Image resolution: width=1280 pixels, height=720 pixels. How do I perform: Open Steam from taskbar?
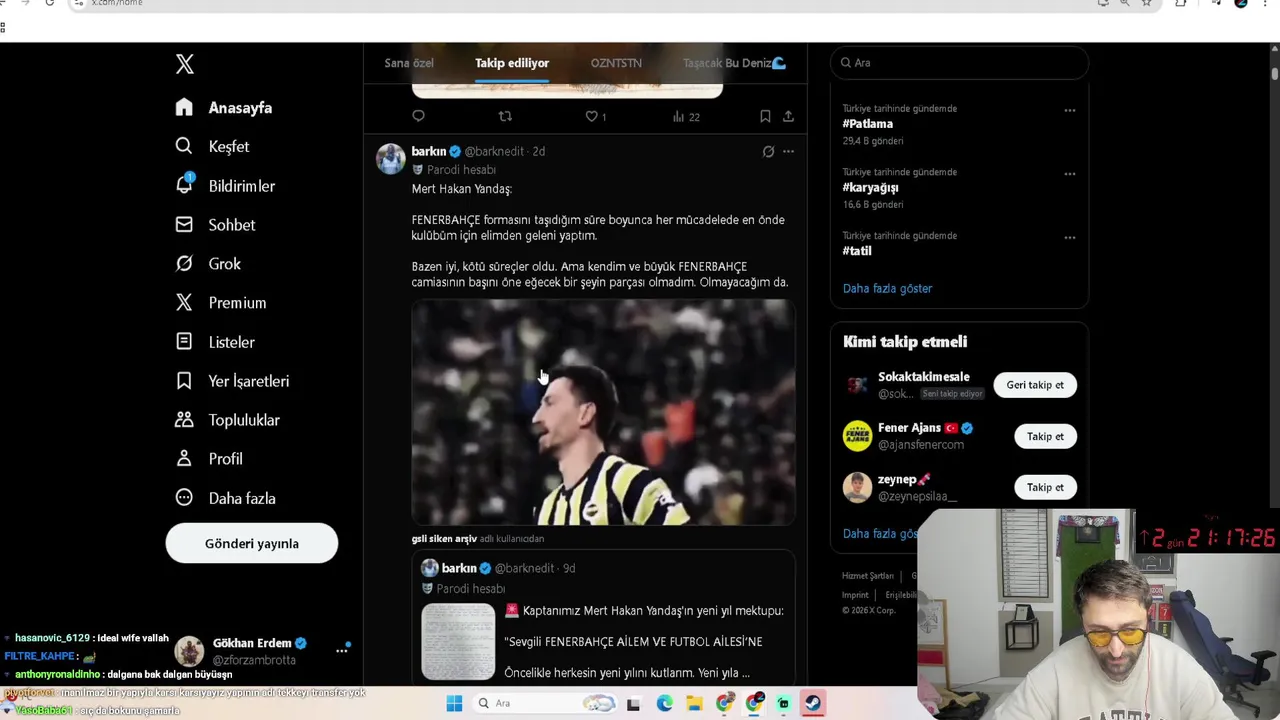(813, 703)
